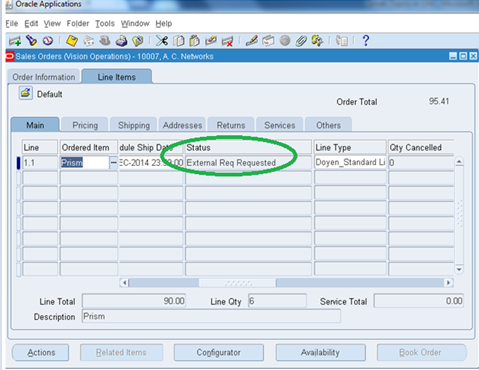479x370 pixels.
Task: Click the folder icon beside Default
Action: point(26,93)
